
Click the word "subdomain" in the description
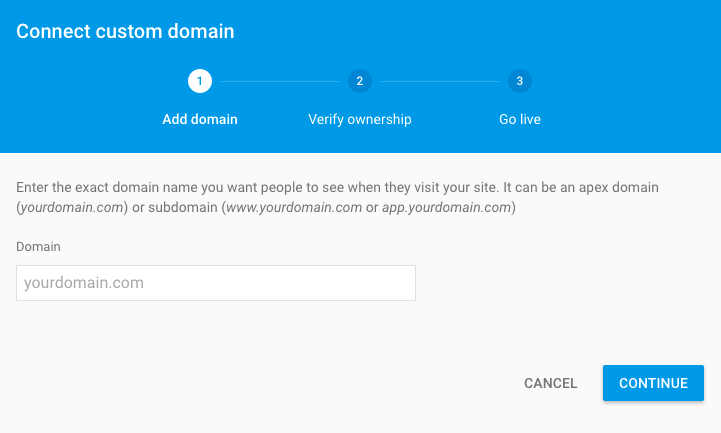click(183, 207)
